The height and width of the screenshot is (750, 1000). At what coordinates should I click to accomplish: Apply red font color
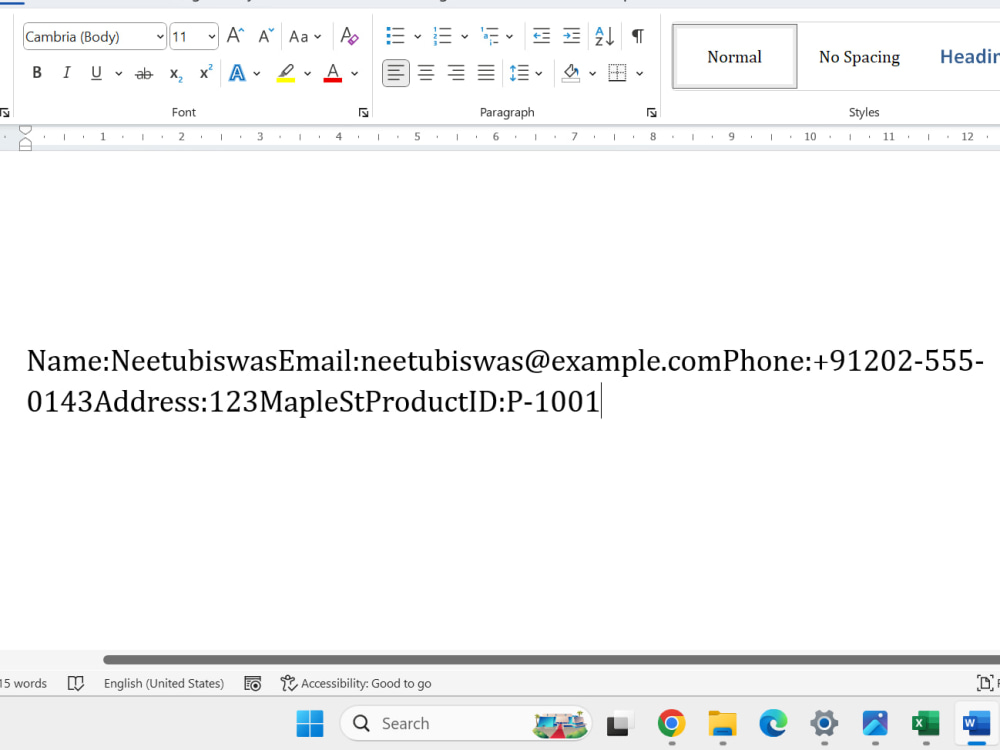click(333, 73)
